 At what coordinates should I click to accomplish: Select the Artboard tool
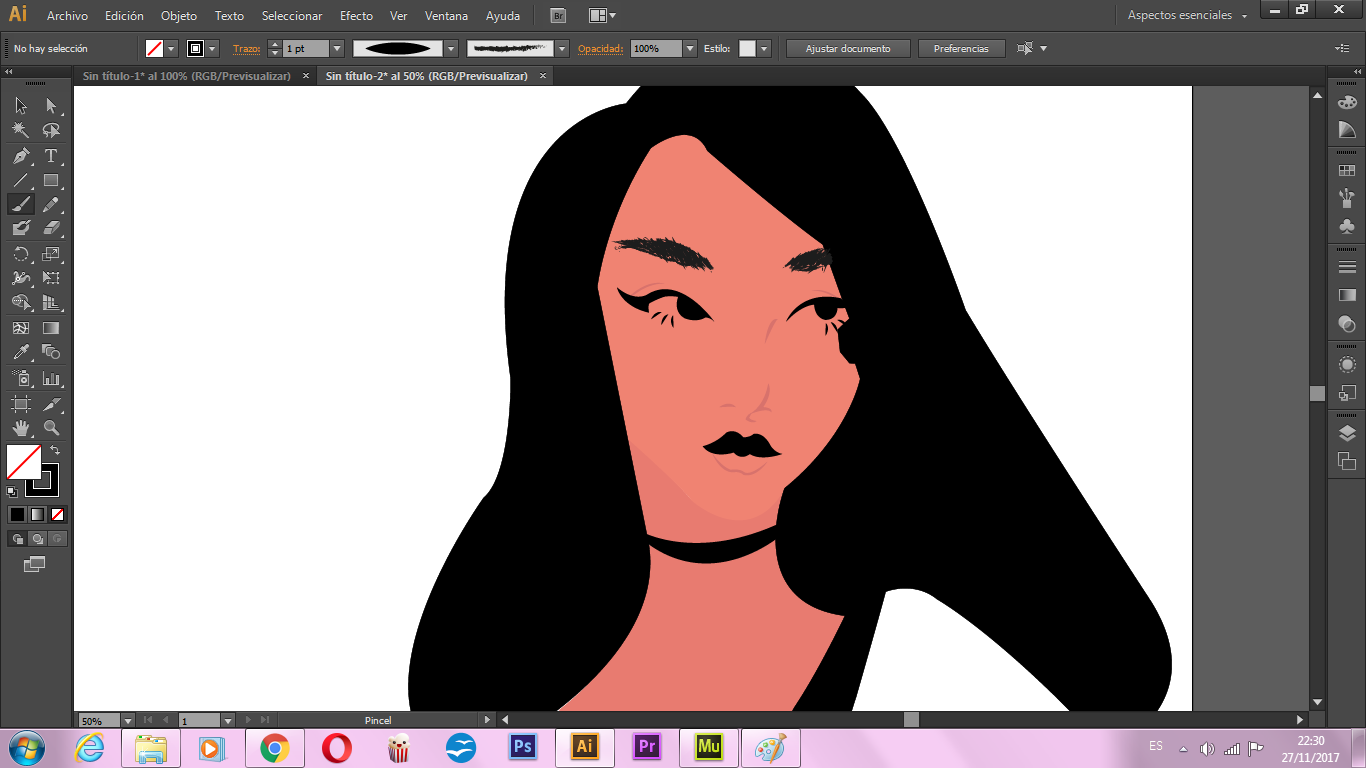tap(21, 403)
